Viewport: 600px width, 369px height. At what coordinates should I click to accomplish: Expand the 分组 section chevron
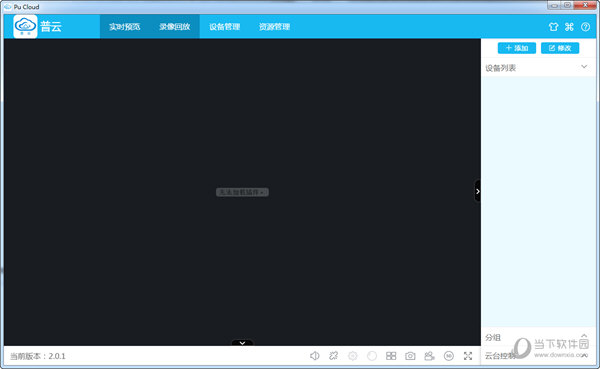tap(584, 336)
